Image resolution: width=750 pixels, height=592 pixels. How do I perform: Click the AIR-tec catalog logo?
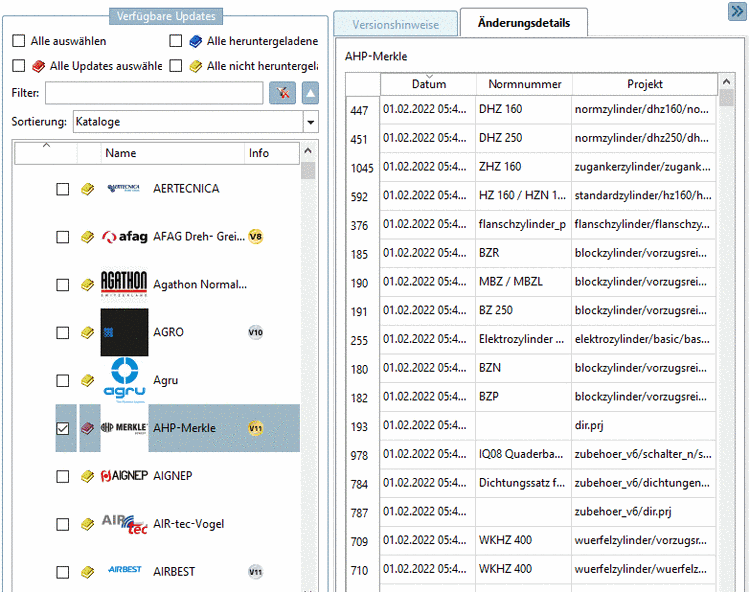[x=124, y=524]
